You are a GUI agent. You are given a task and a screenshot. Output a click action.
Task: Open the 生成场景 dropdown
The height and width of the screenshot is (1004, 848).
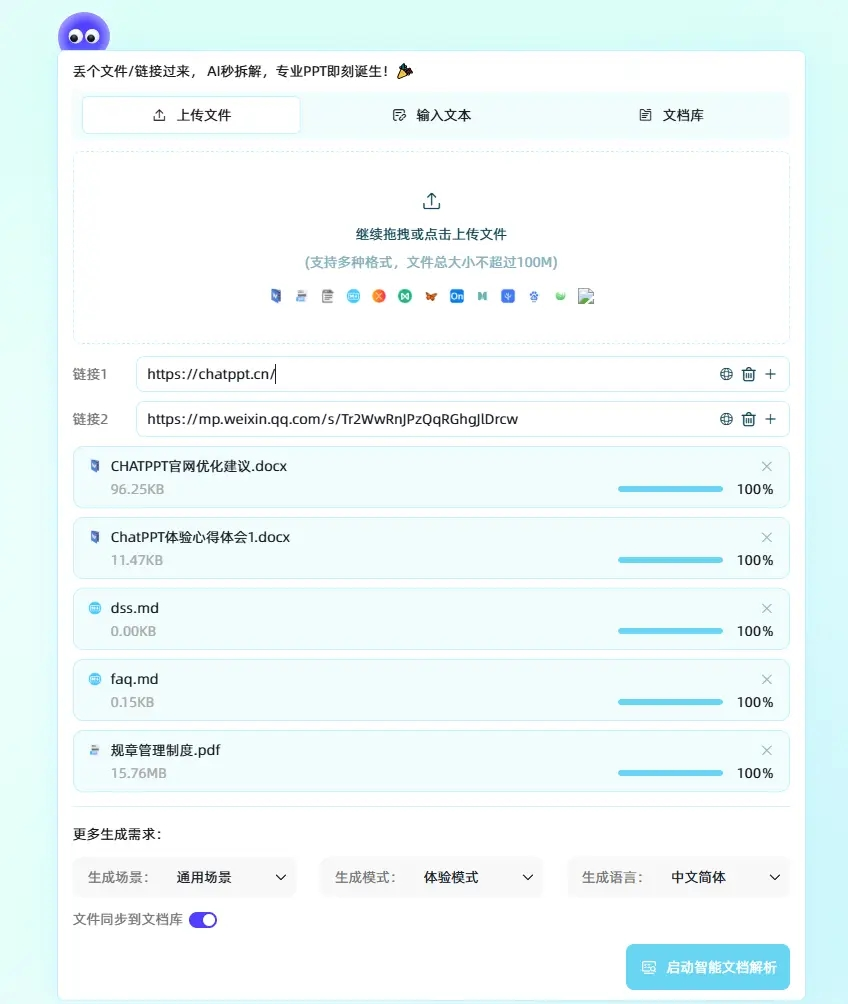click(x=184, y=877)
